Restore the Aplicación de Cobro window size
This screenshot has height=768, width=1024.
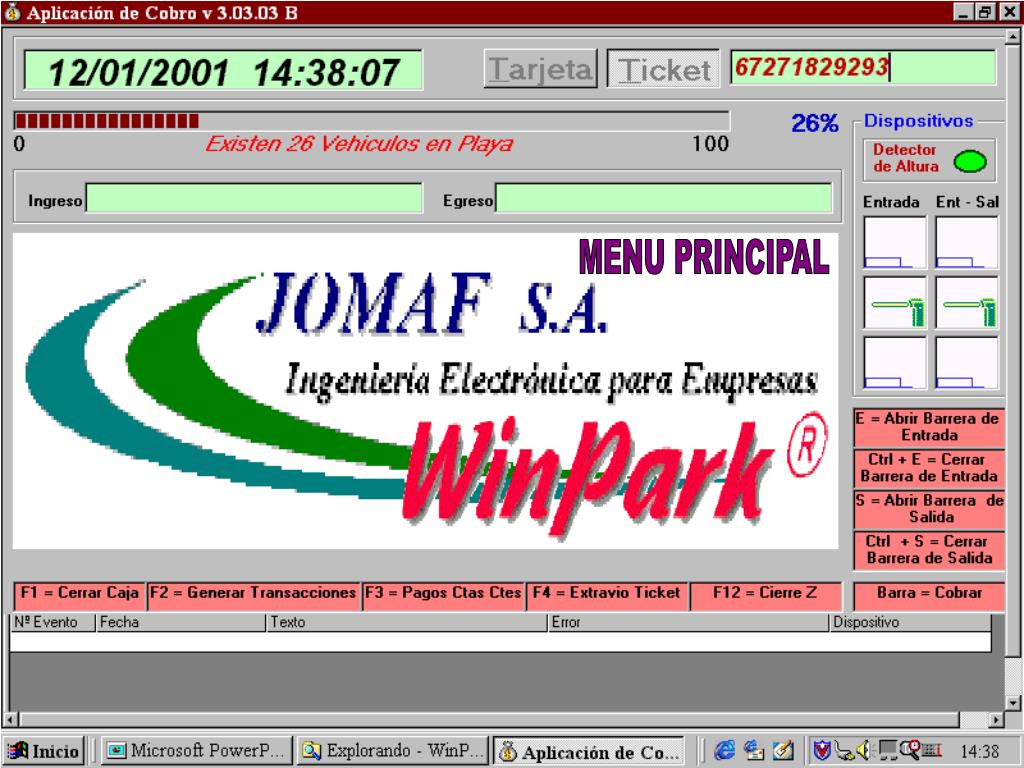coord(984,12)
